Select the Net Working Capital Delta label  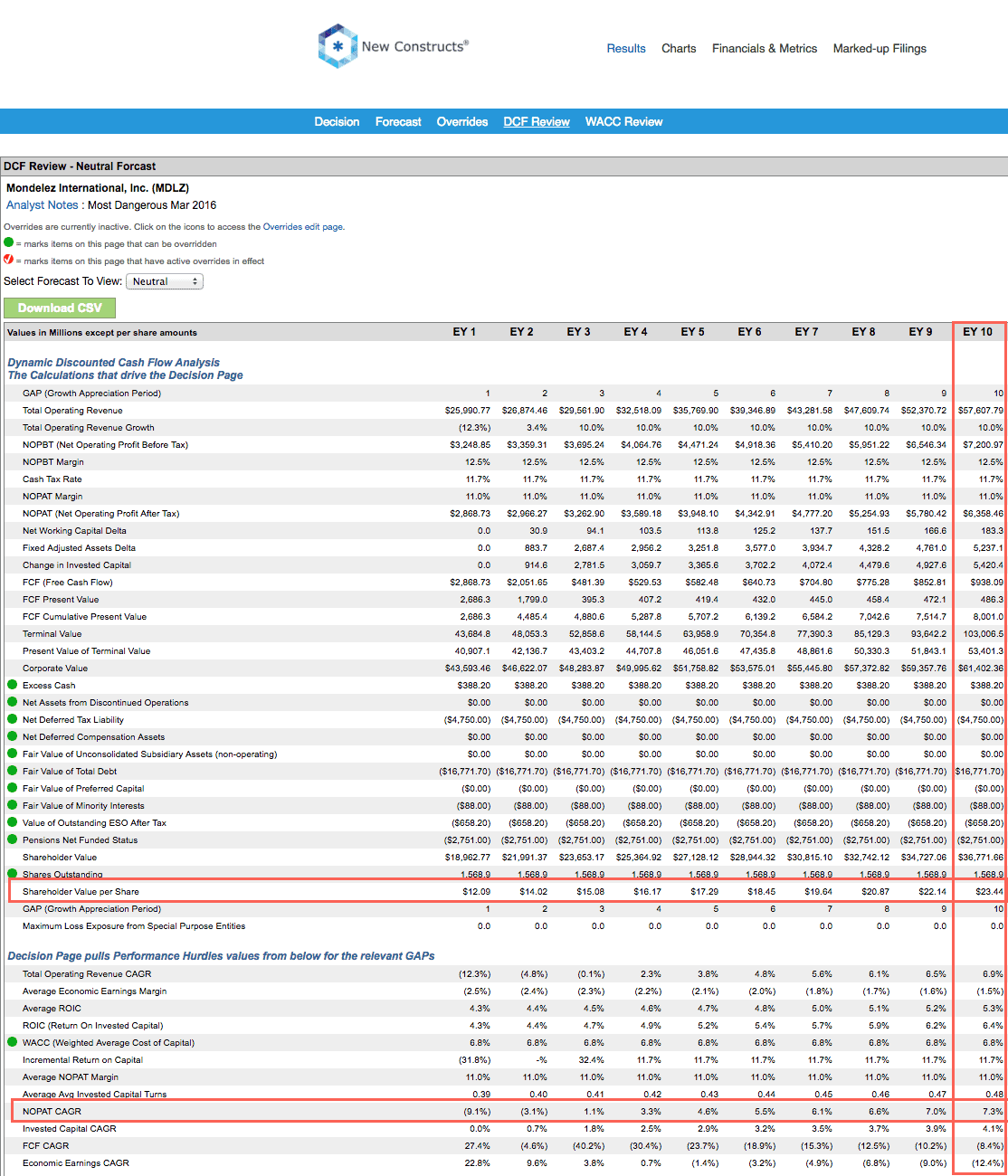point(74,531)
